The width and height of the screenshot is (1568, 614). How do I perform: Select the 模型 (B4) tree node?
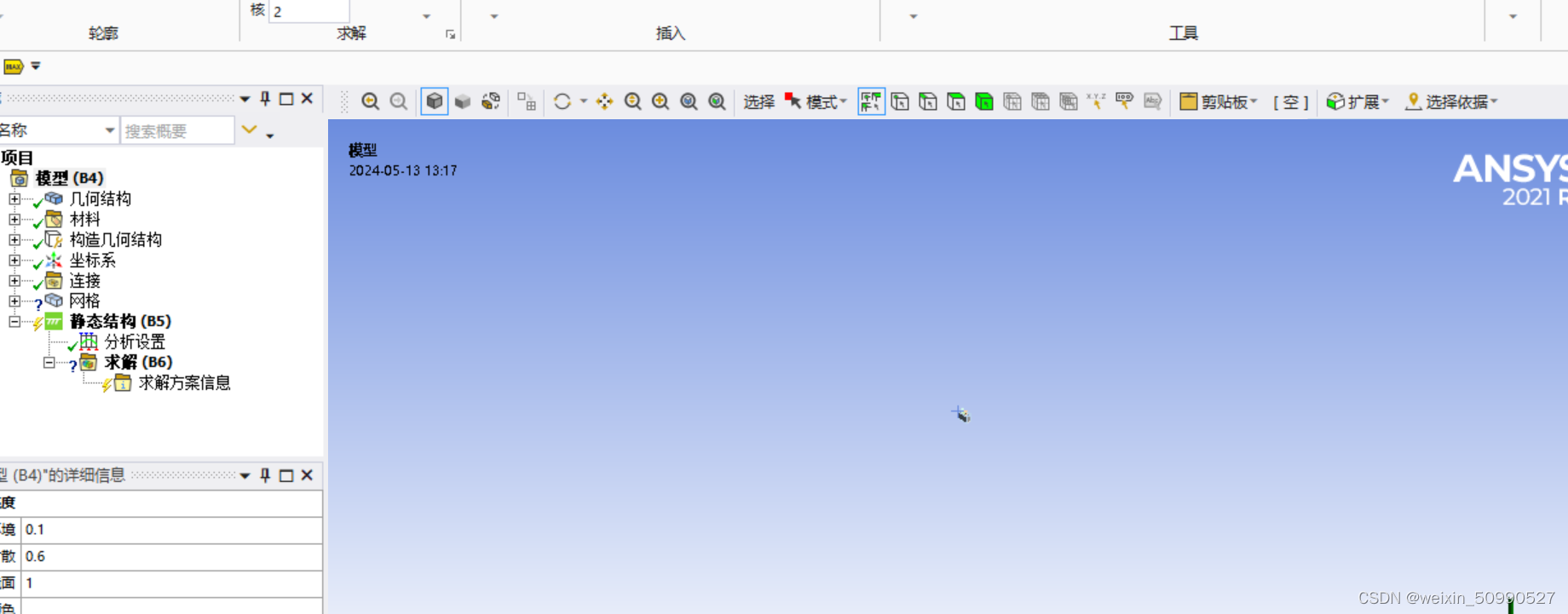pos(69,178)
